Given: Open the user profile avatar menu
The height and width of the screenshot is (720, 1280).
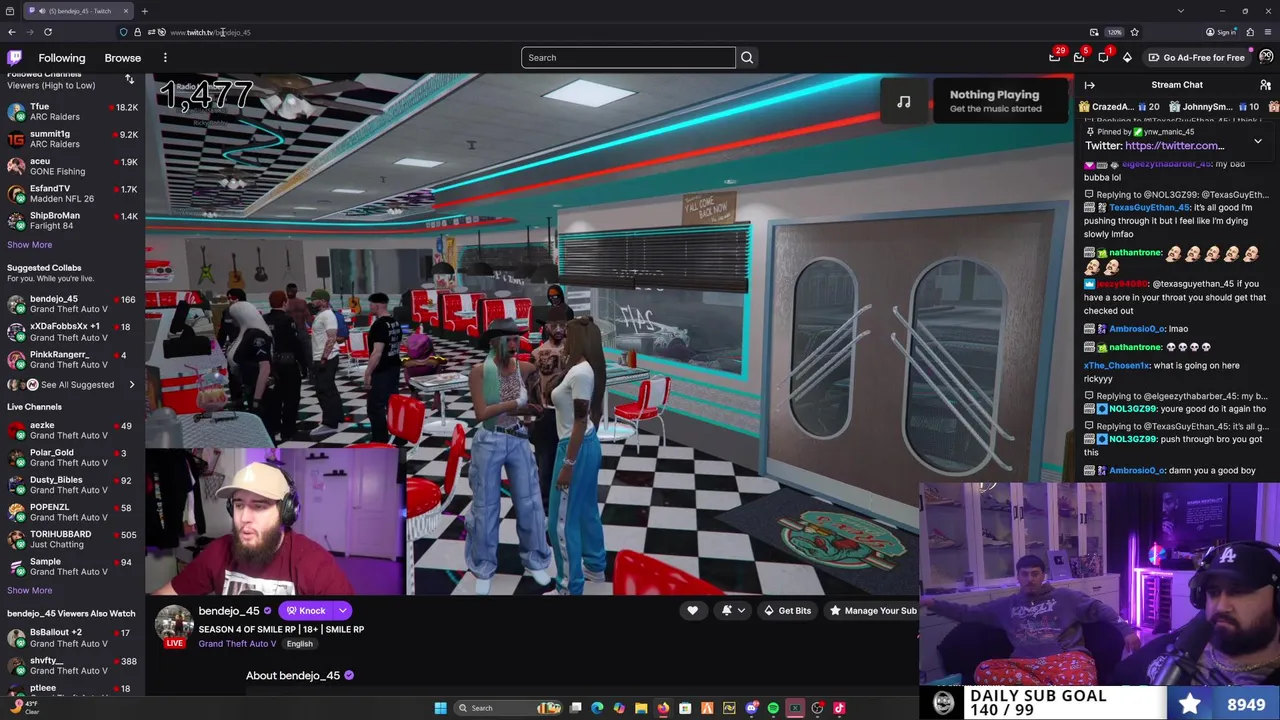Looking at the screenshot, I should [1266, 57].
